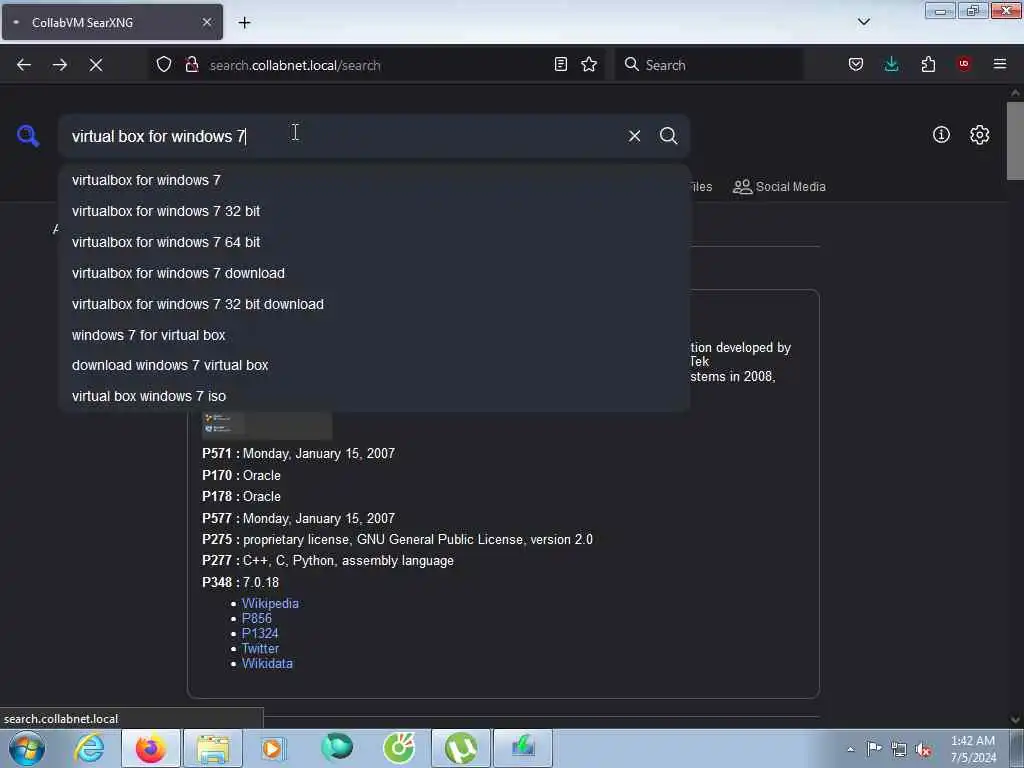Open the taskbar clock and date
Image resolution: width=1024 pixels, height=768 pixels.
tap(973, 749)
